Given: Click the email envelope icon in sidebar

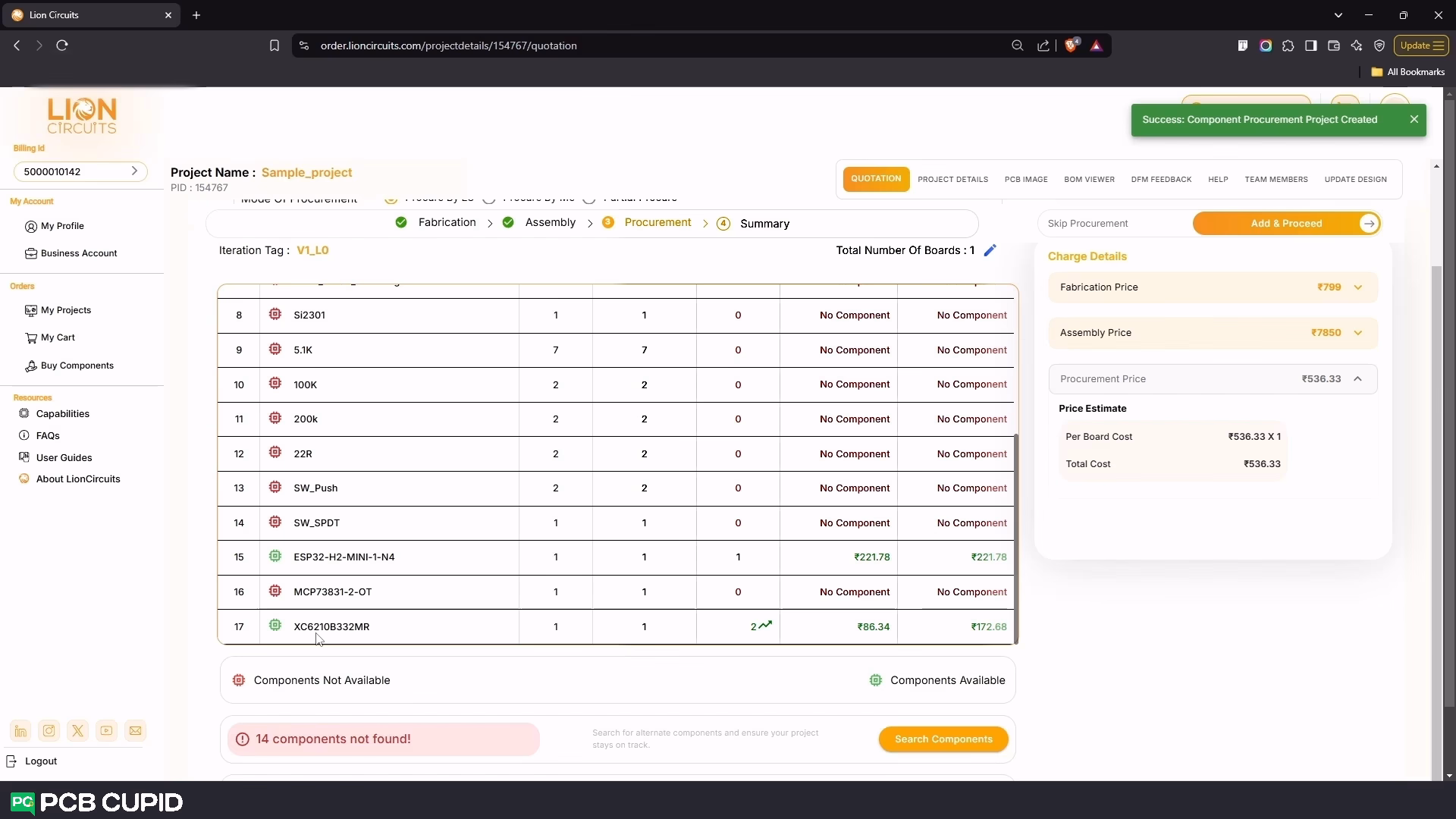Looking at the screenshot, I should pyautogui.click(x=136, y=731).
